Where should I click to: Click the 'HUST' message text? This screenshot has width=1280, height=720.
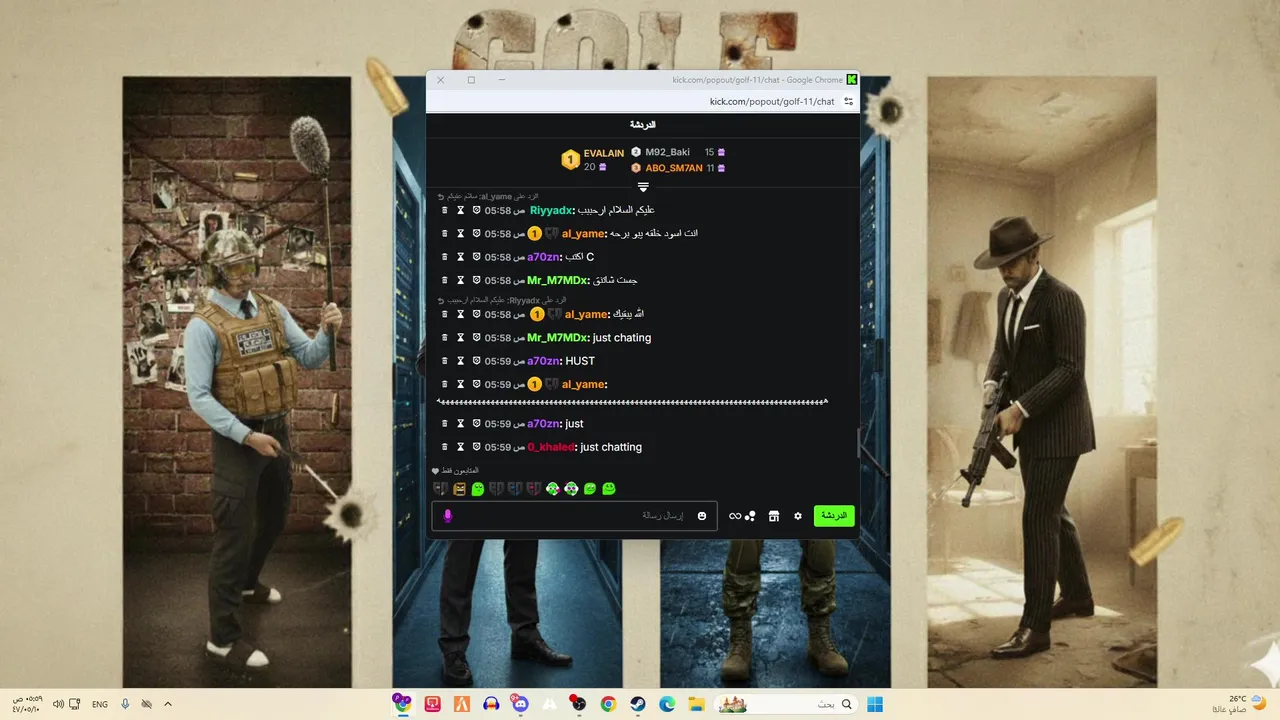pos(580,361)
